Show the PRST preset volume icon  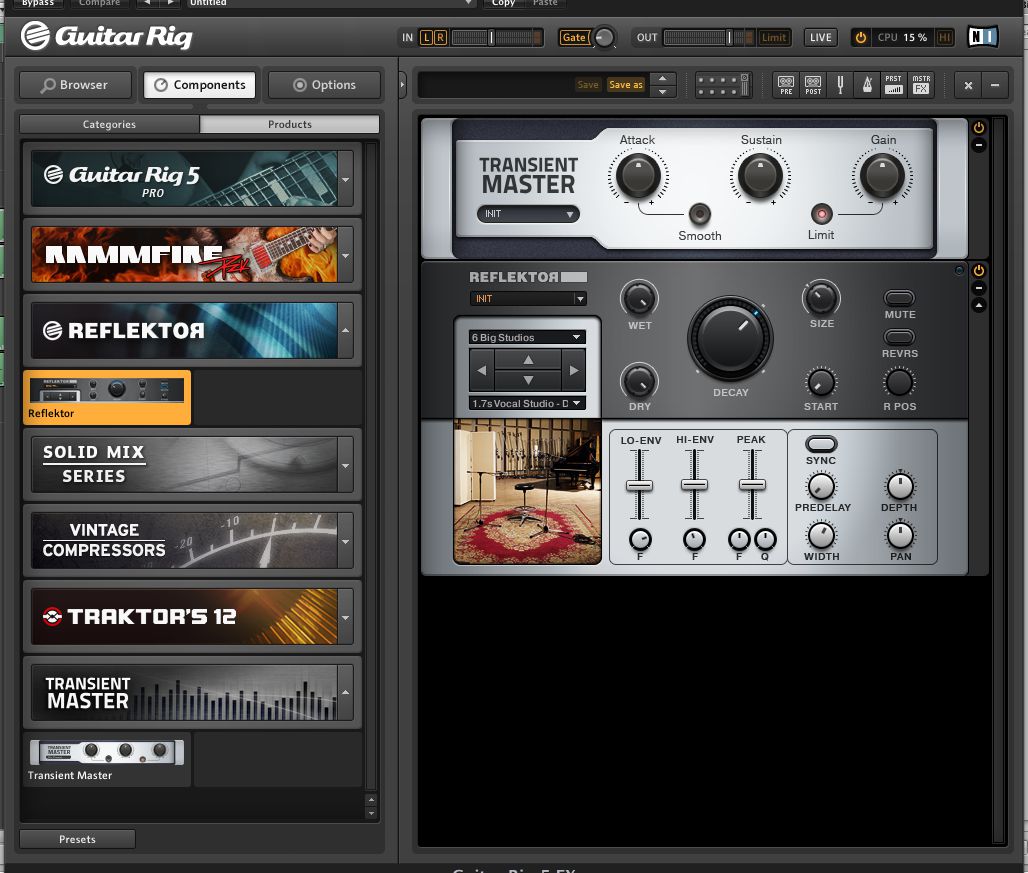894,85
